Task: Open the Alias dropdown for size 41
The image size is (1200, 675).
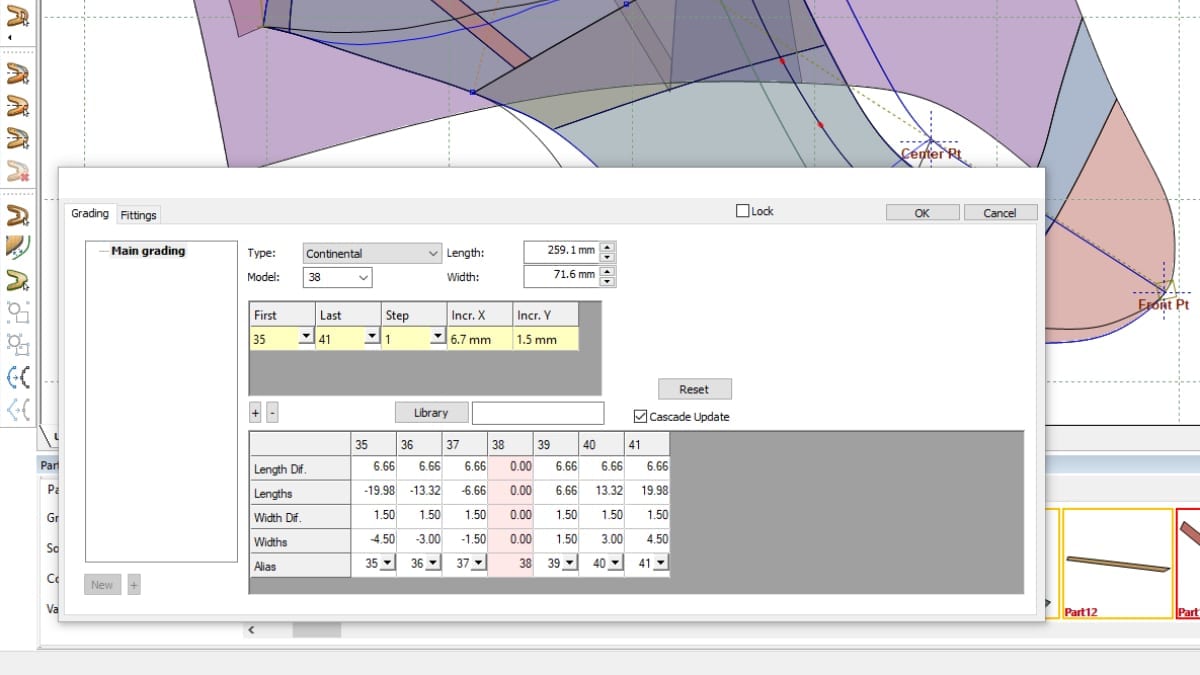Action: pyautogui.click(x=657, y=563)
